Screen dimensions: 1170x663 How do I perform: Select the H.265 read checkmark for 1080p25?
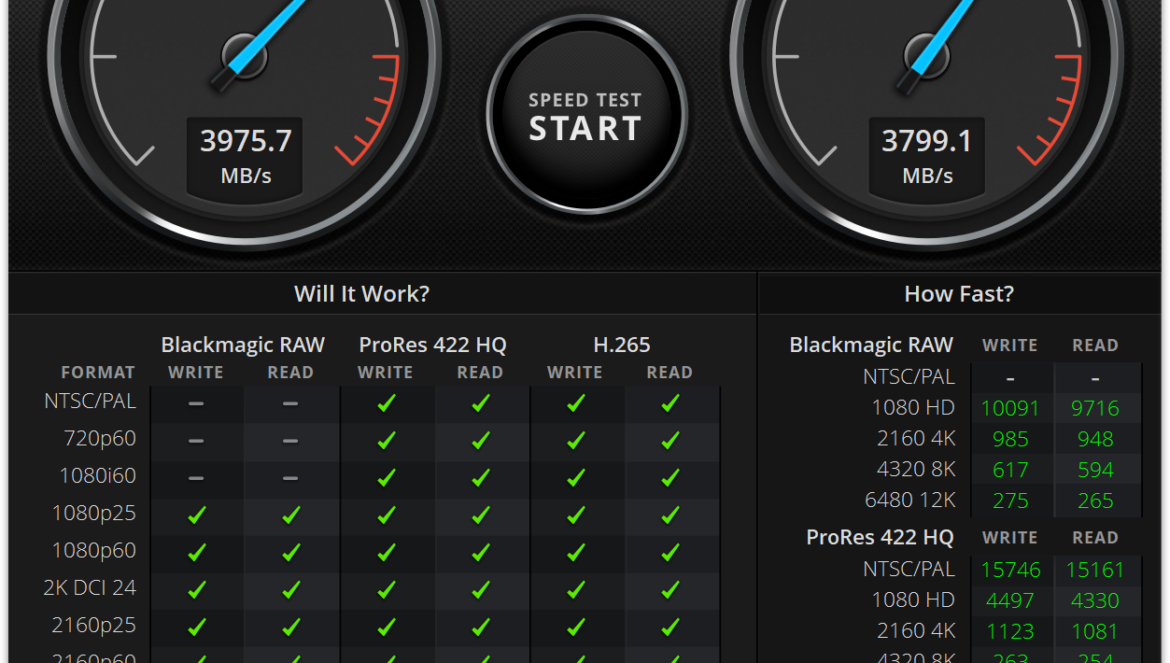click(670, 515)
